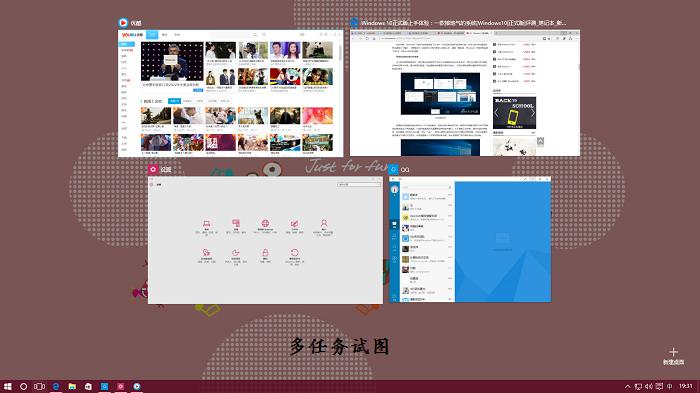700x393 pixels.
Task: Click the search box in the Settings window
Action: 359,184
